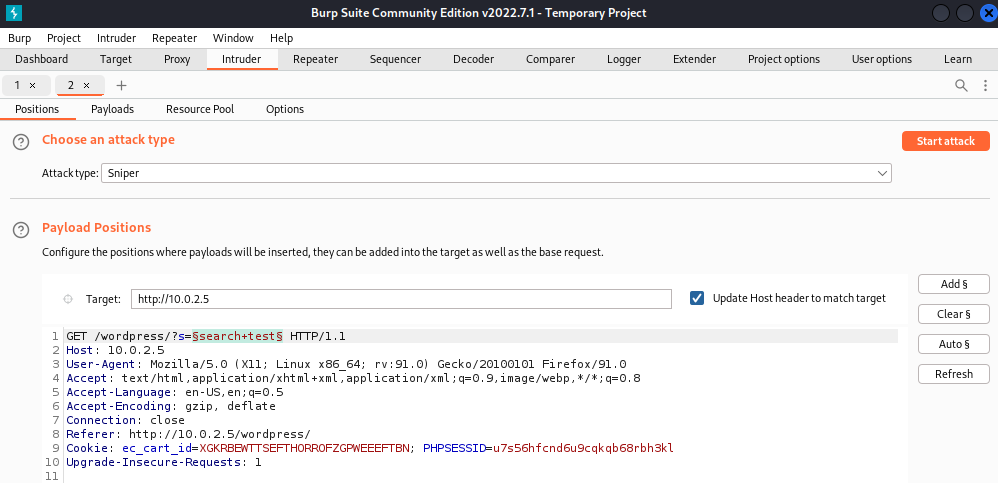Screen dimensions: 998x483
Task: Open the Intruder search magnifier icon
Action: (961, 85)
